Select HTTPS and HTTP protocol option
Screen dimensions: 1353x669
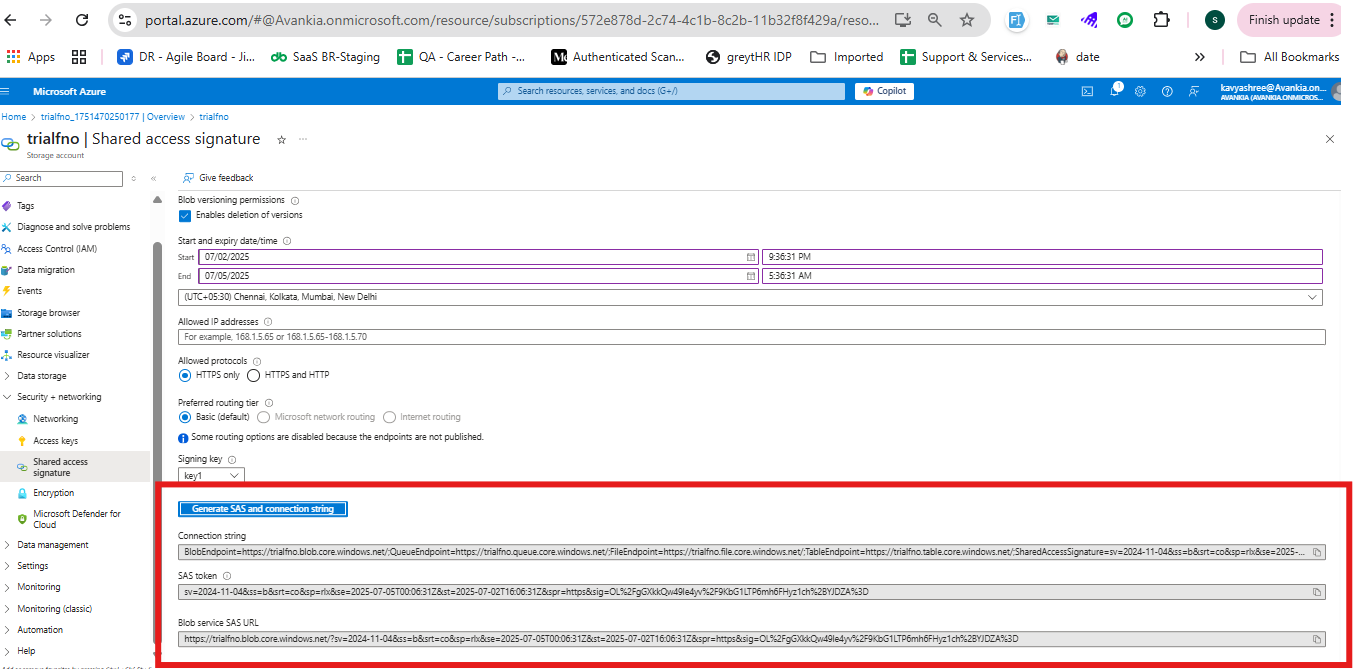[254, 375]
